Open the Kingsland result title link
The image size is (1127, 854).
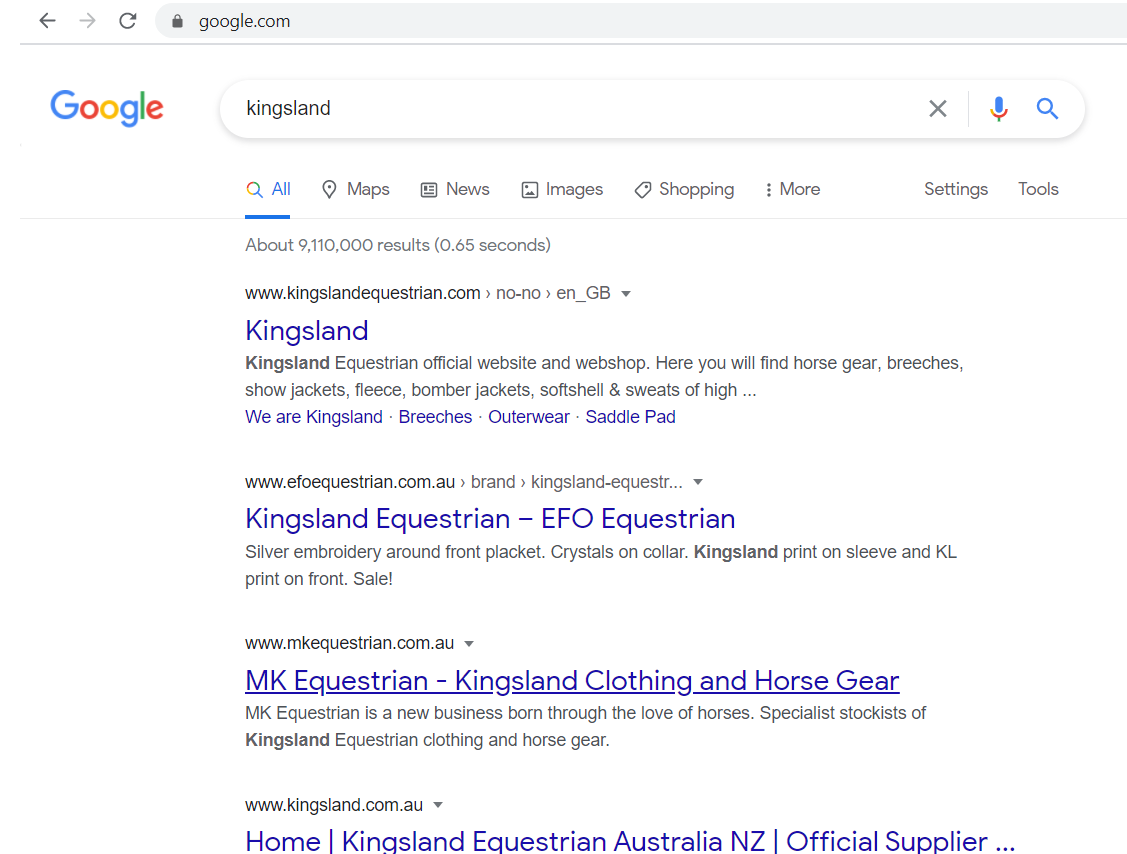pyautogui.click(x=307, y=331)
